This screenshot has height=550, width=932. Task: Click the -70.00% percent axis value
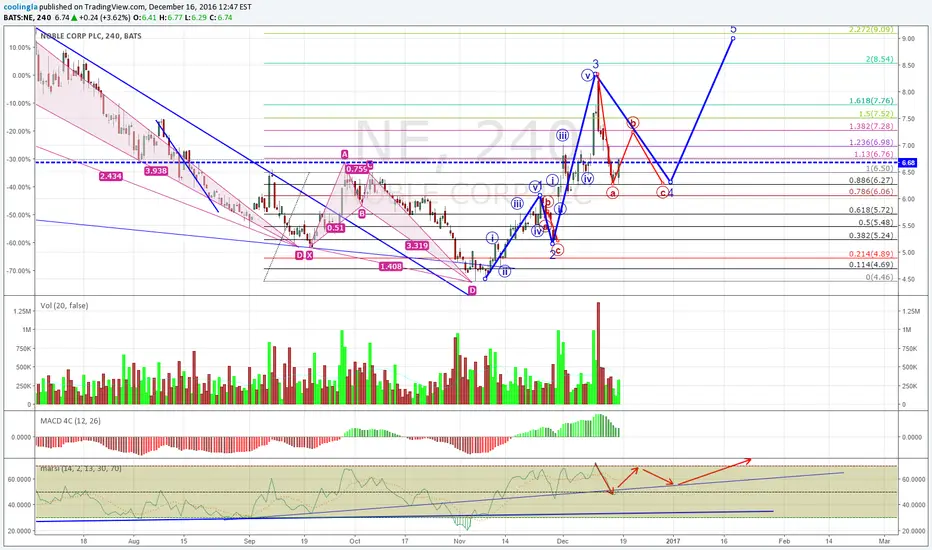coord(20,271)
